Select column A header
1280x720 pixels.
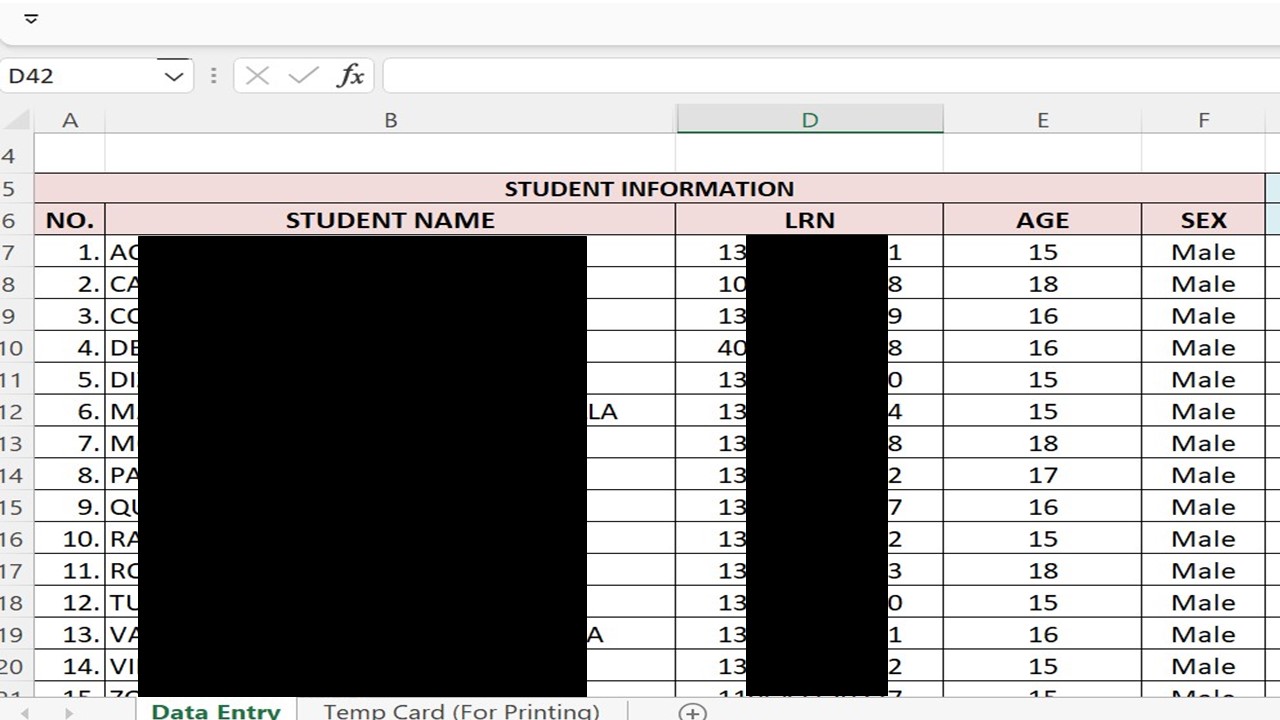click(70, 120)
